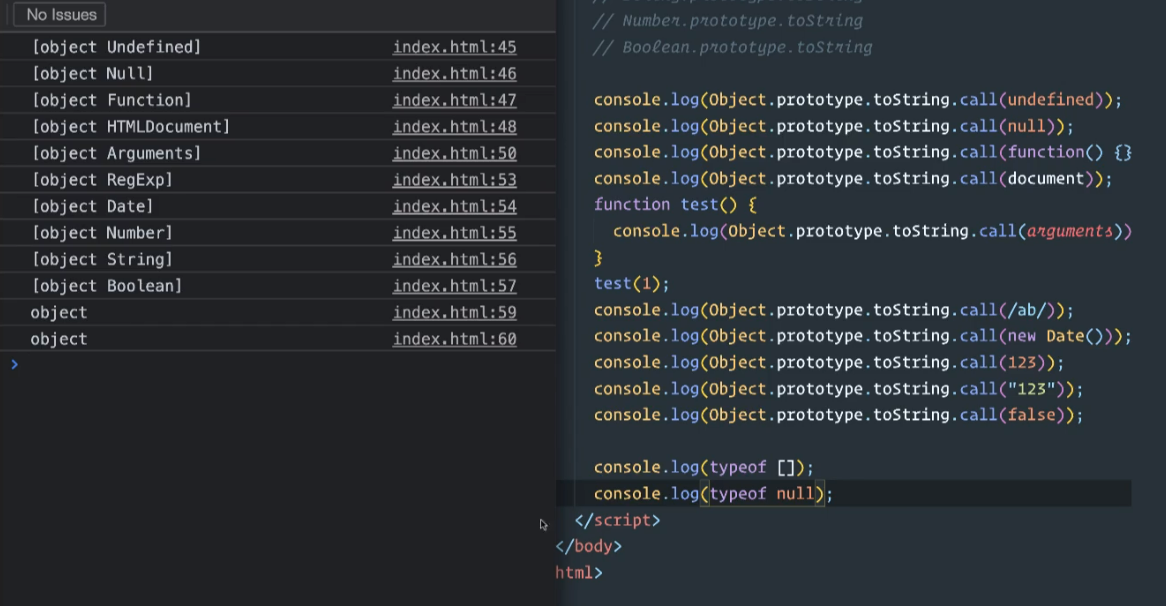Viewport: 1166px width, 606px height.
Task: Place cursor on the call(document) code line
Action: [853, 179]
